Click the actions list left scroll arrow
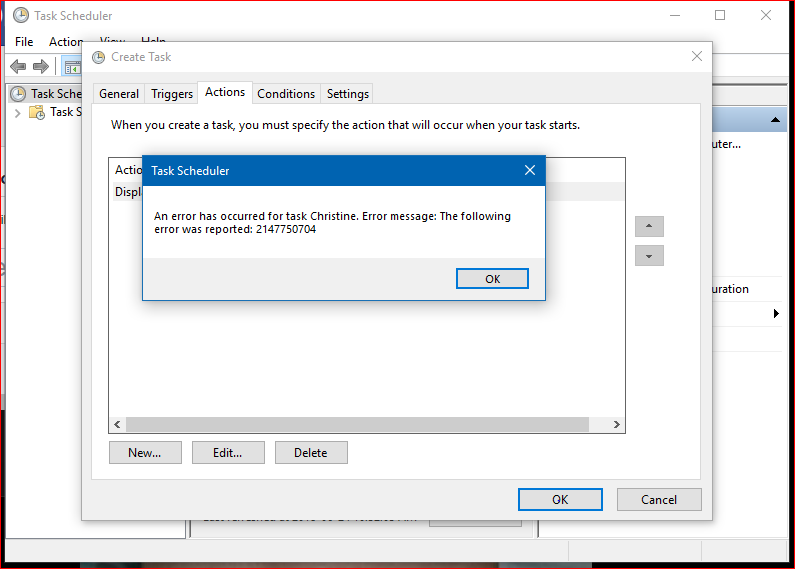The height and width of the screenshot is (569, 795). coord(118,424)
